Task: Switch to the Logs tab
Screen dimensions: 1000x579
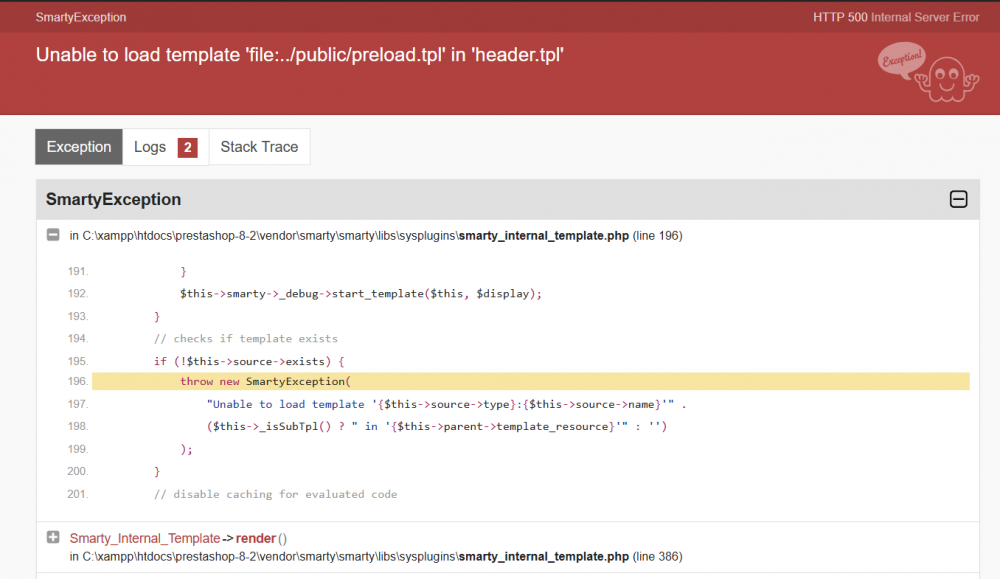Action: 165,147
